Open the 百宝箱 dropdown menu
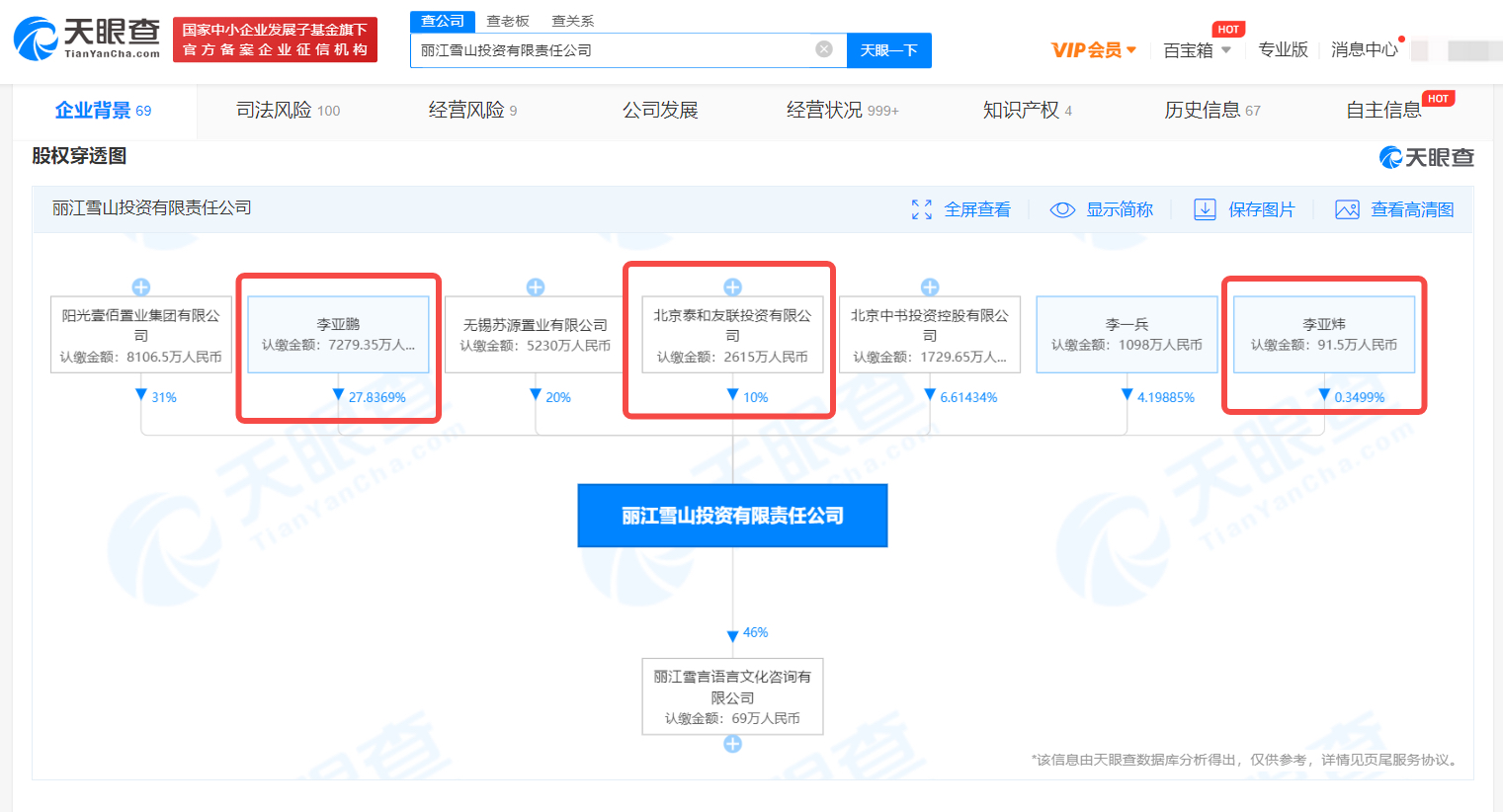1503x812 pixels. coord(1198,49)
